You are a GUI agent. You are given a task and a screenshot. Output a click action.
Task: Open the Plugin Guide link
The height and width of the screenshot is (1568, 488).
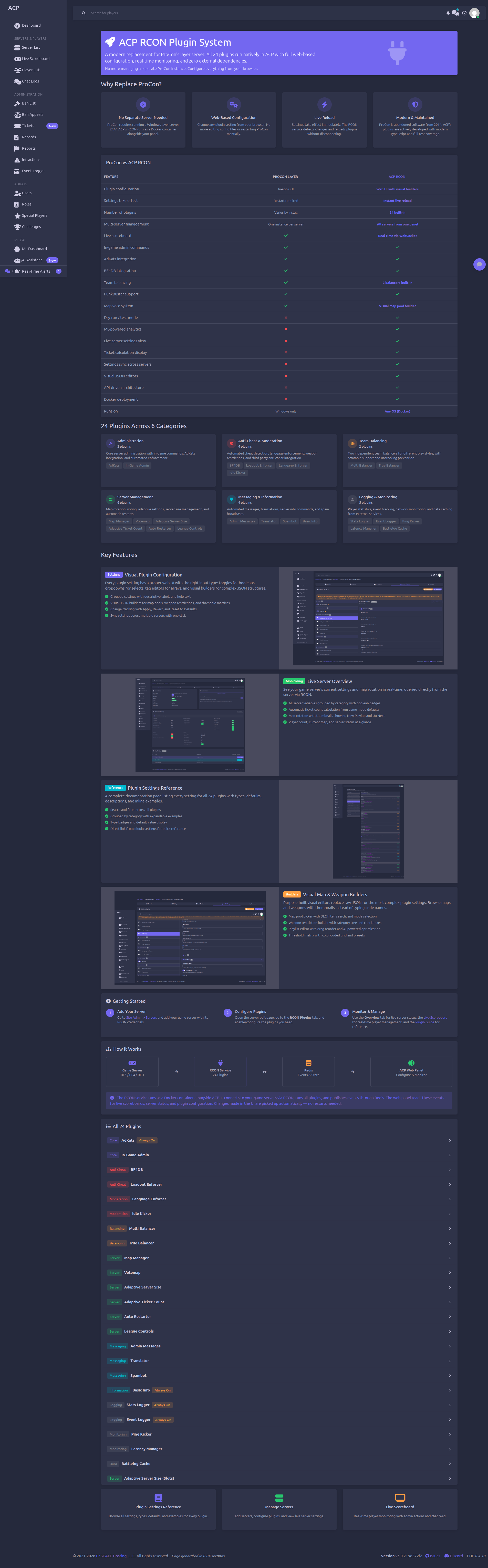click(425, 1022)
